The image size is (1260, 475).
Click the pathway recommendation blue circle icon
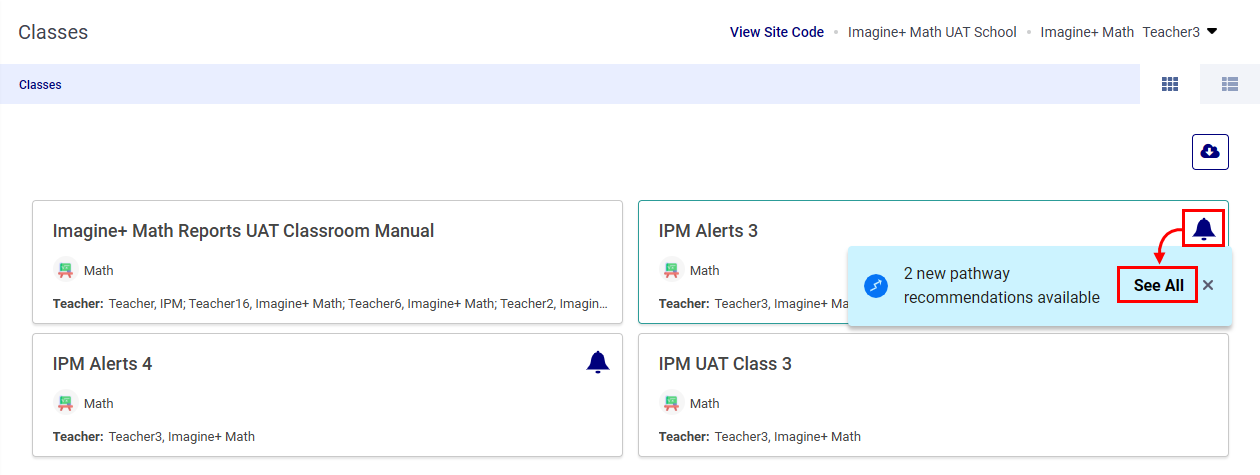coord(876,286)
